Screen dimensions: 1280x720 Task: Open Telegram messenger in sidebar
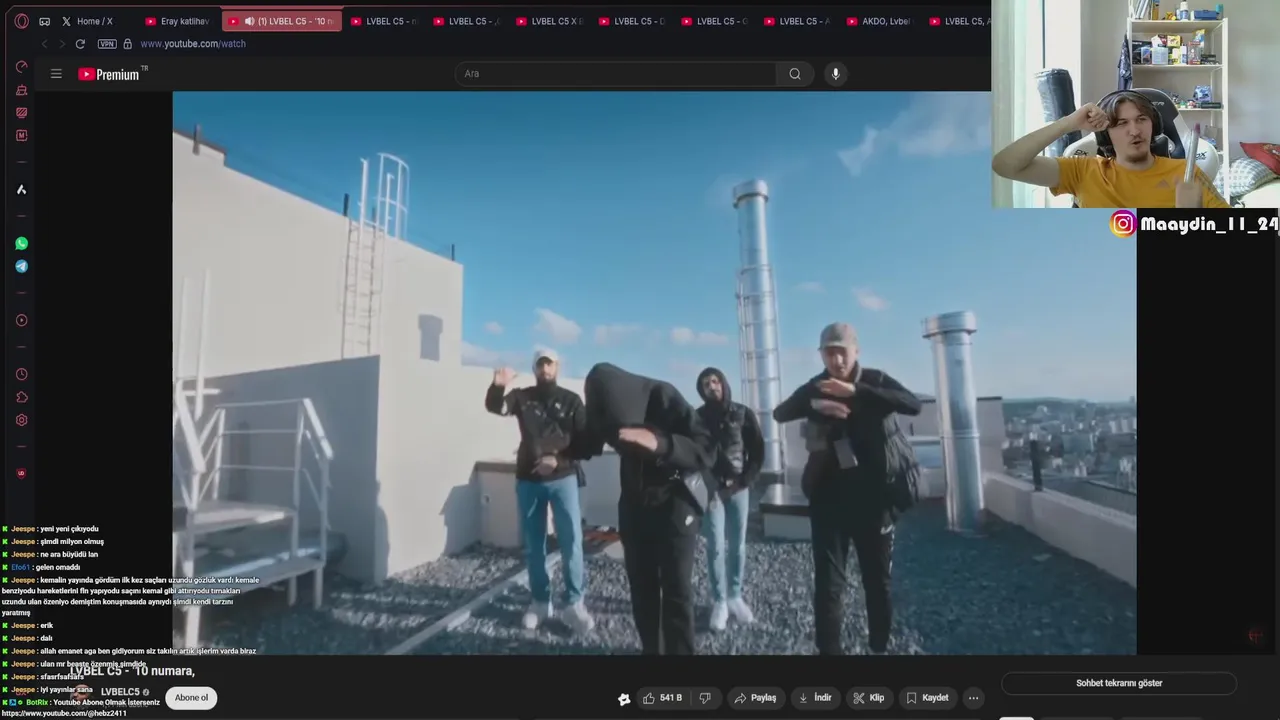coord(21,266)
